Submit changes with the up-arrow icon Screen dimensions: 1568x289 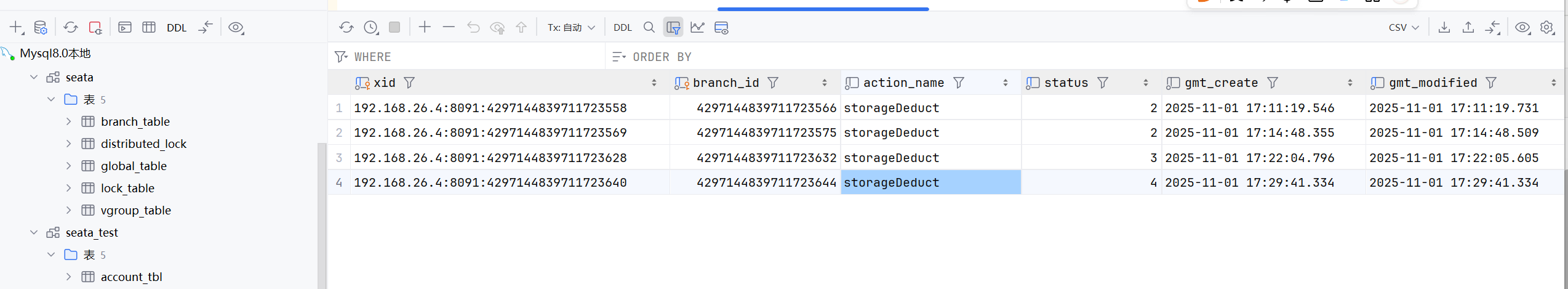tap(521, 27)
